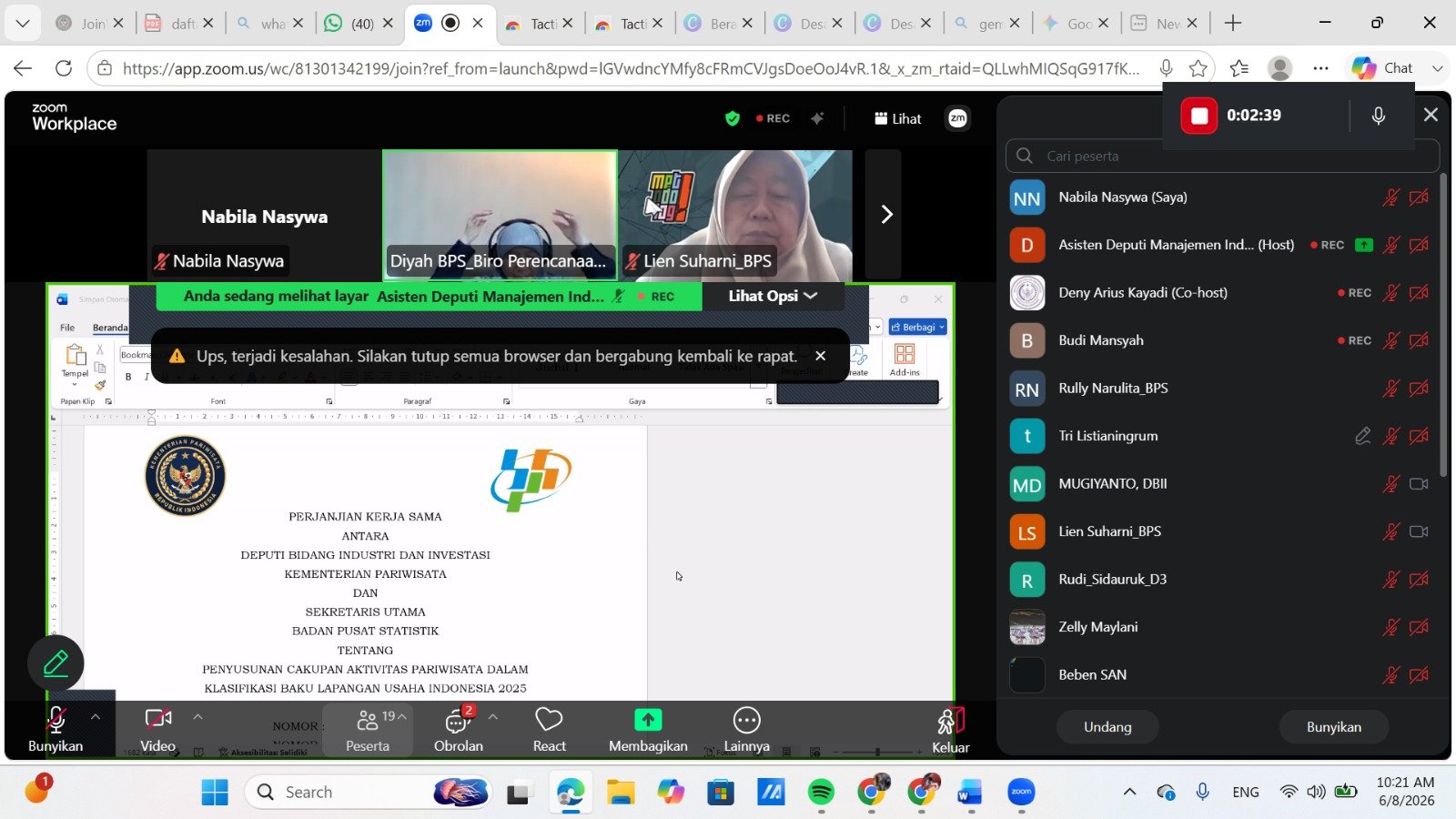Go back with browser back arrow

click(23, 68)
